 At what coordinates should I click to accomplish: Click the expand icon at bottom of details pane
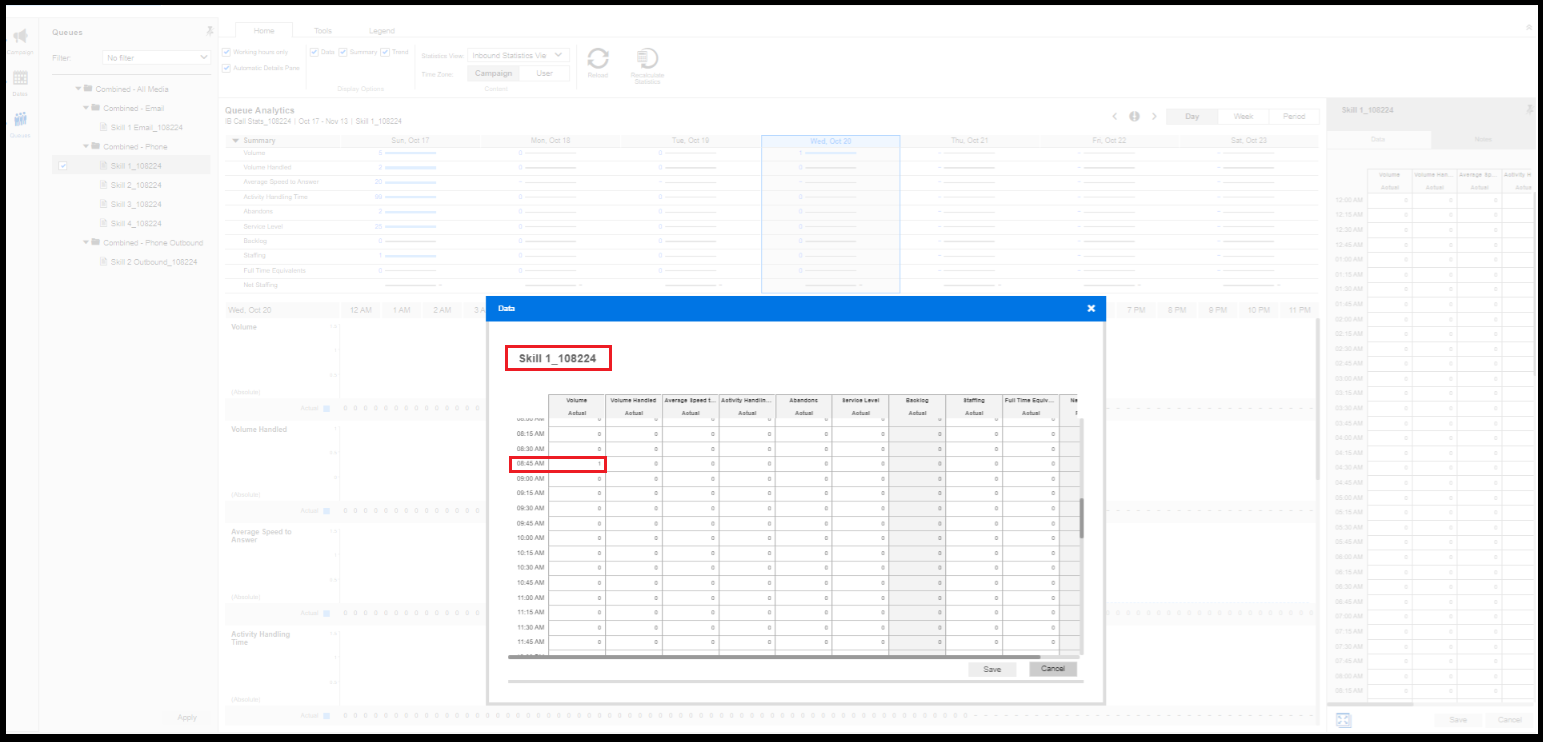(x=1343, y=720)
